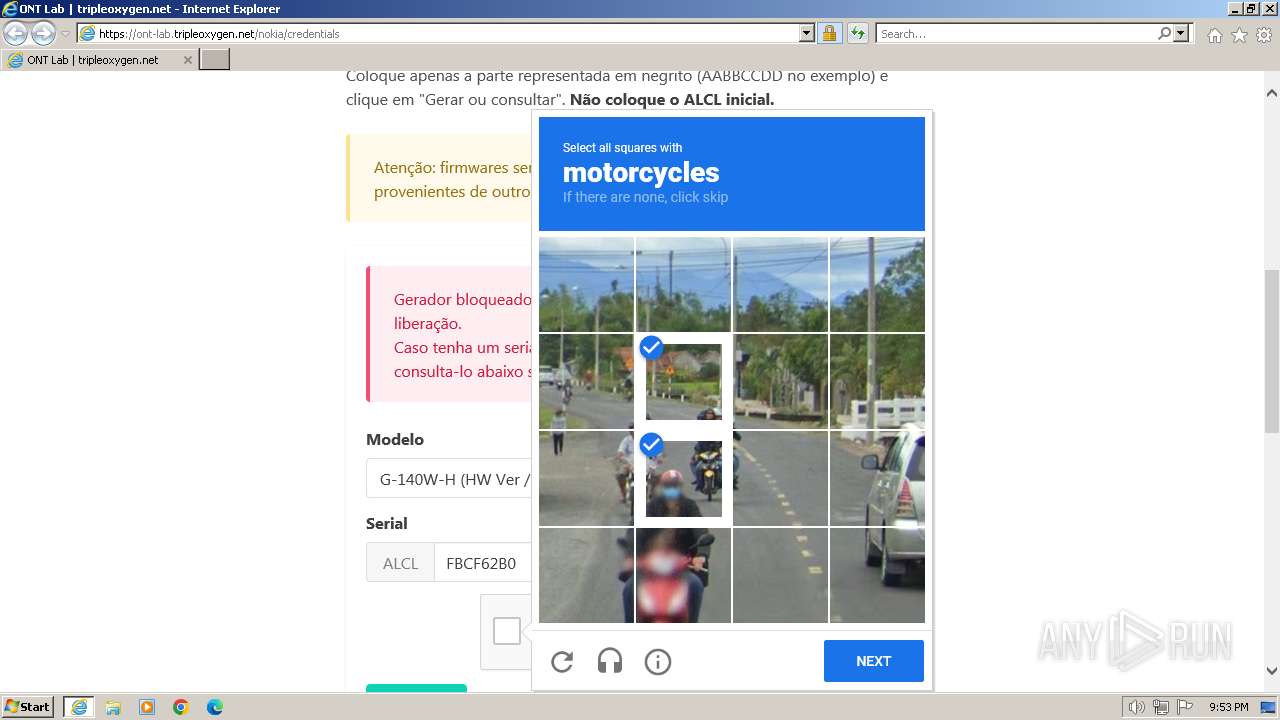Select the silver car tile at bottom right
The width and height of the screenshot is (1280, 720).
[x=877, y=575]
